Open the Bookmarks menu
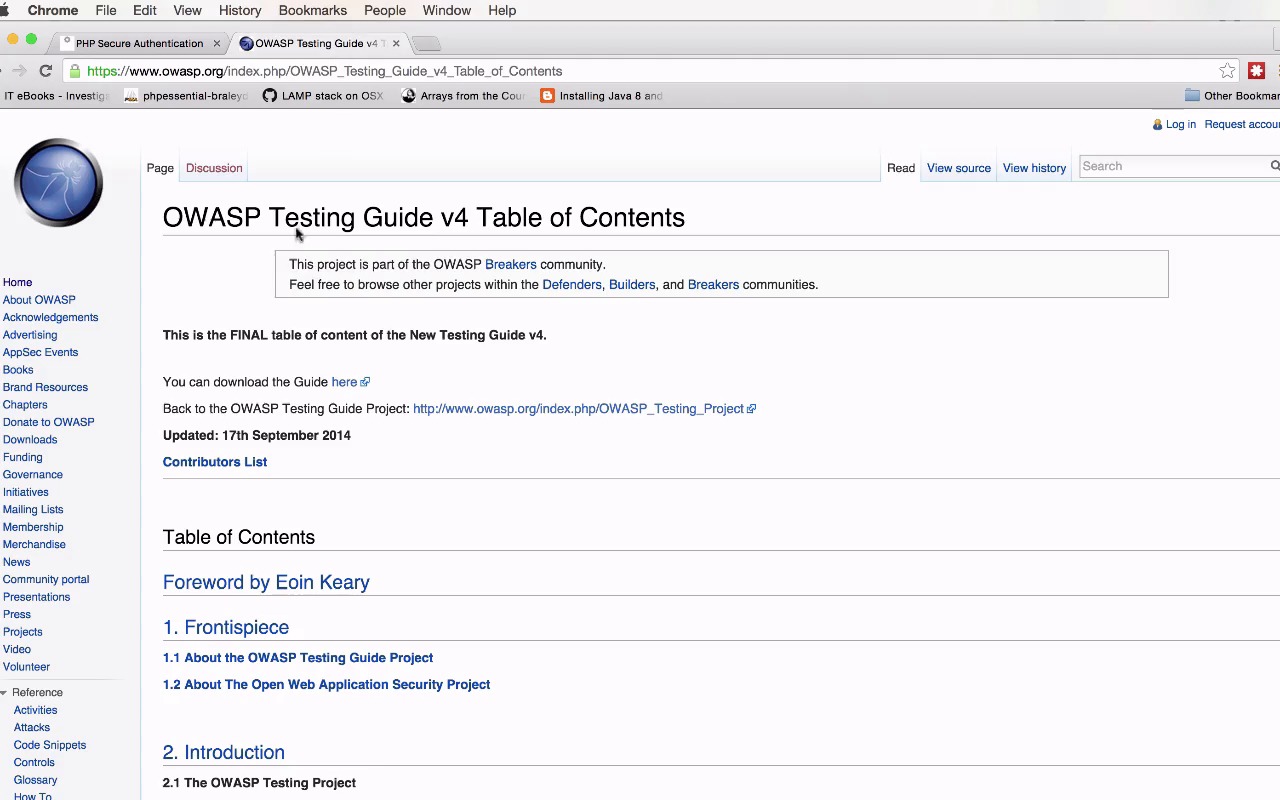 click(x=312, y=10)
